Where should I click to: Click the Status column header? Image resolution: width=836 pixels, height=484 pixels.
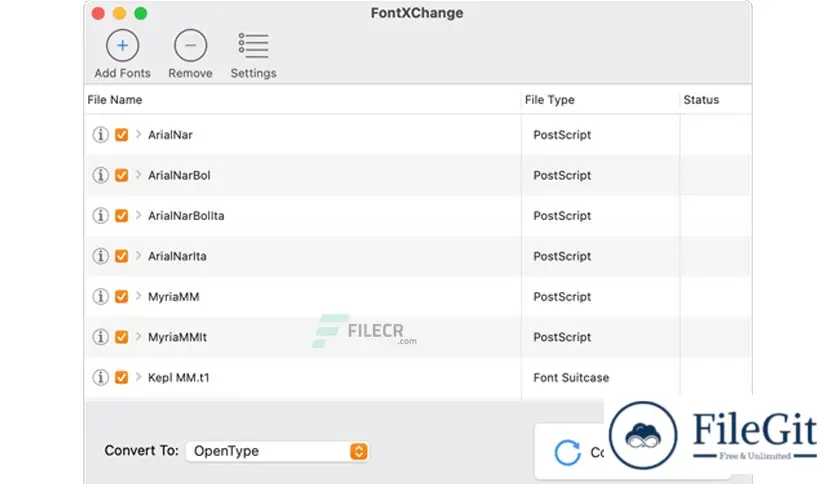coord(701,100)
